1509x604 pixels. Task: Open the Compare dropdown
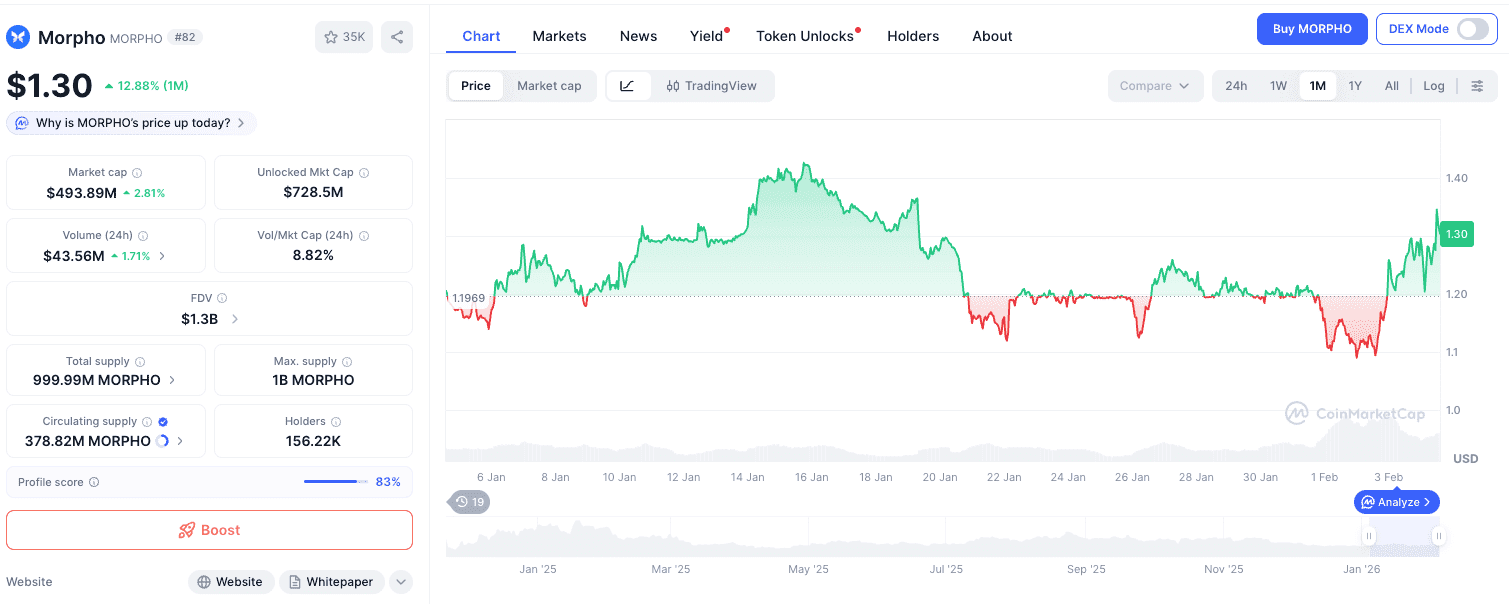tap(1154, 86)
